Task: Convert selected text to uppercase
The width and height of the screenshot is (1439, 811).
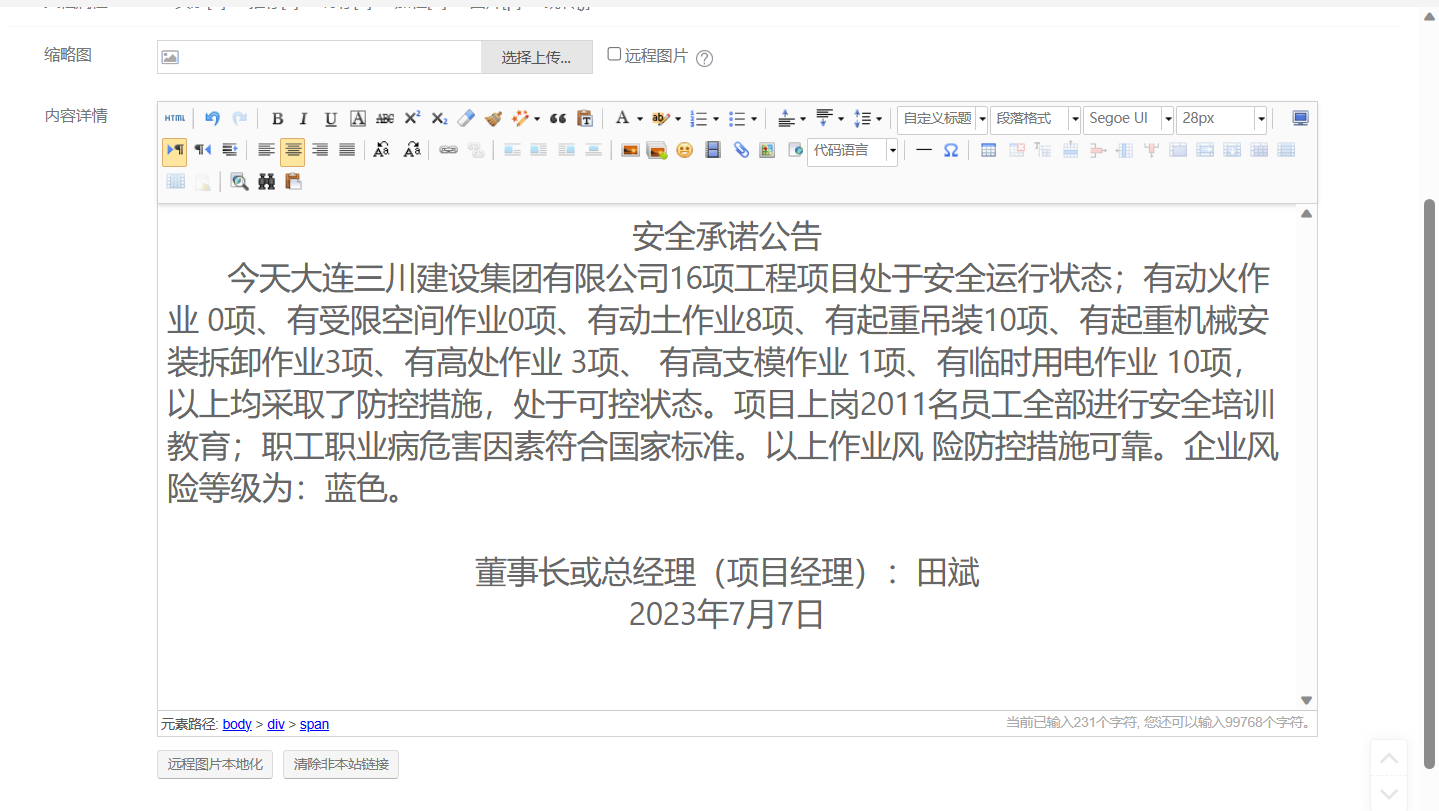Action: click(x=381, y=150)
